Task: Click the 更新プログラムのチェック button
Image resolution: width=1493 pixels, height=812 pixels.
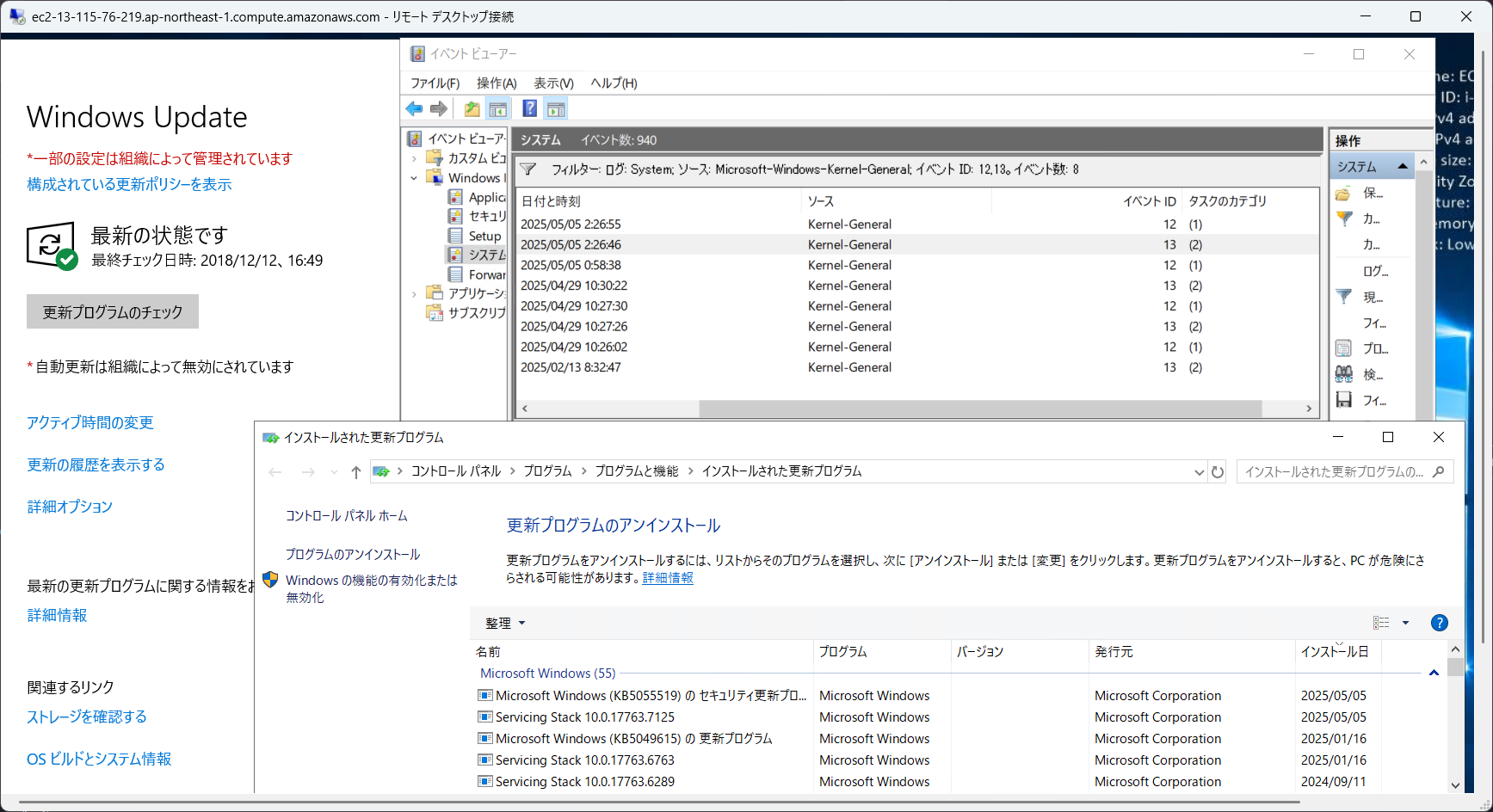Action: point(113,311)
